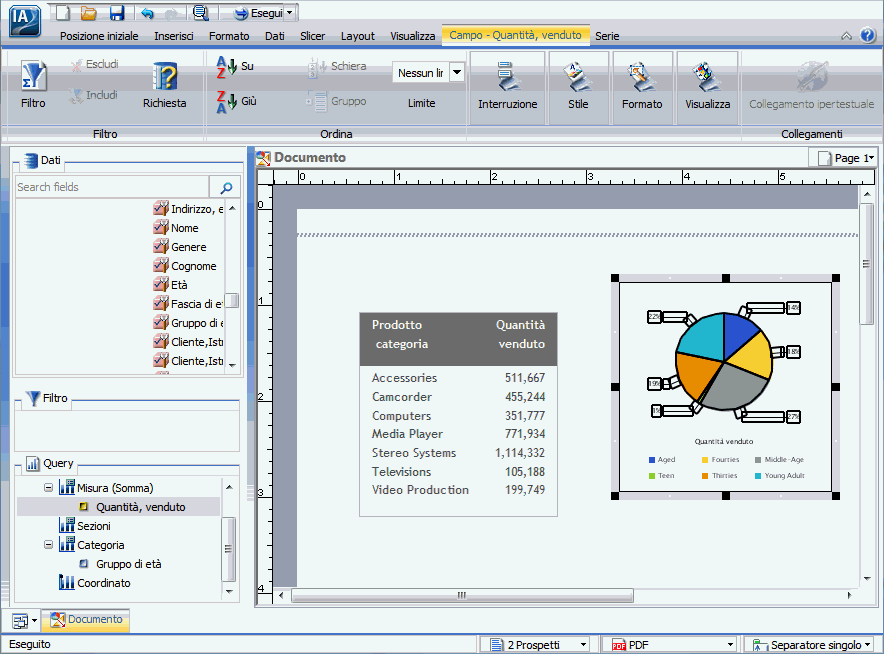Undo the last action
This screenshot has height=654, width=884.
point(147,13)
